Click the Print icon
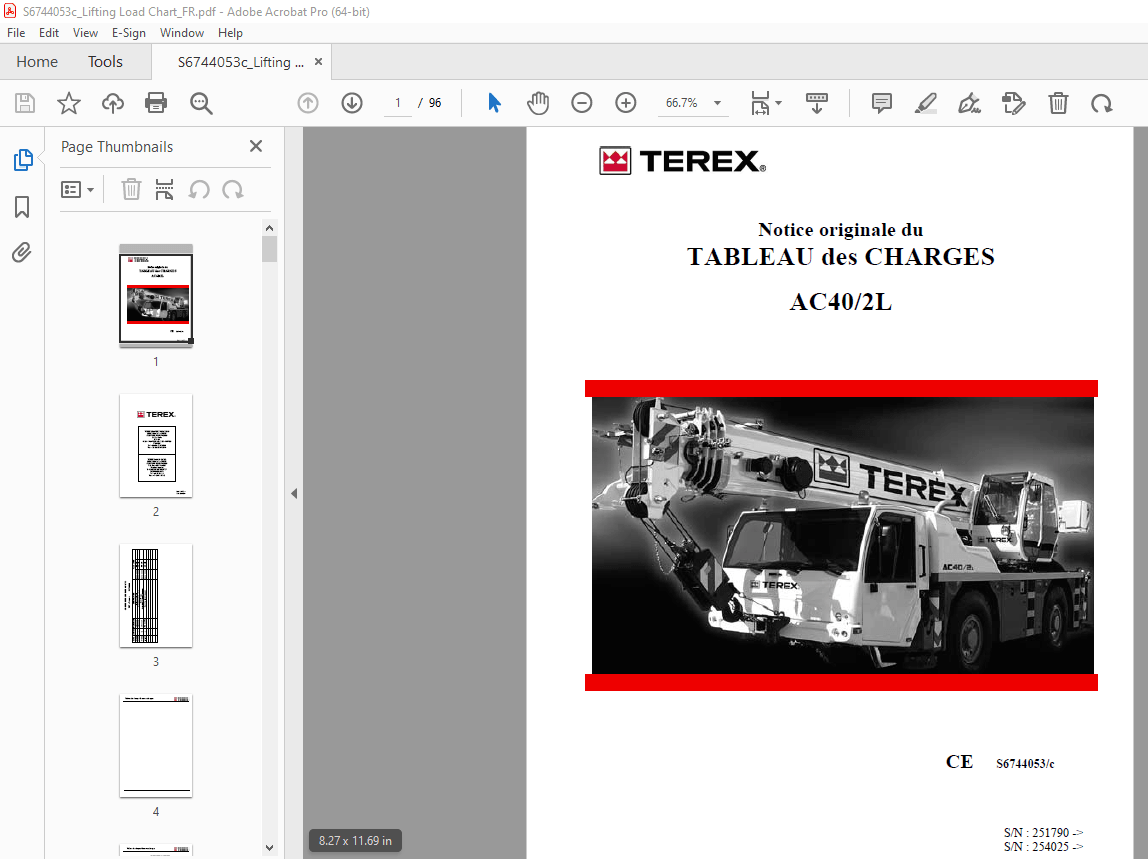1148x859 pixels. tap(156, 102)
